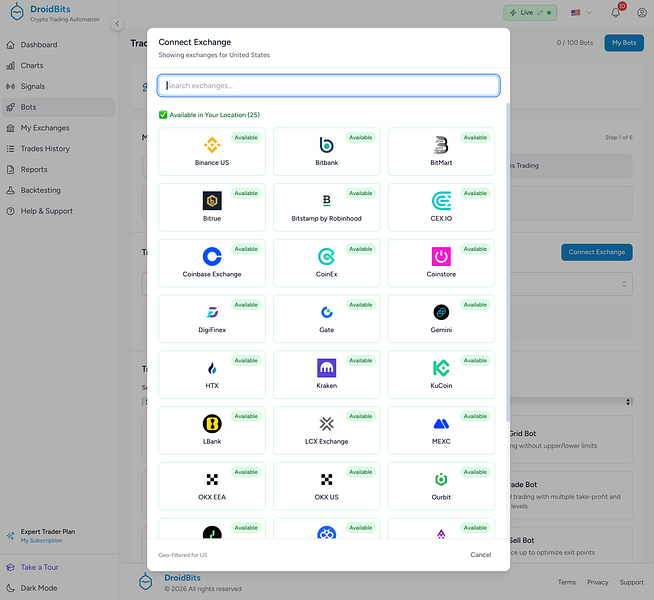Click the My Bots button

[x=624, y=43]
